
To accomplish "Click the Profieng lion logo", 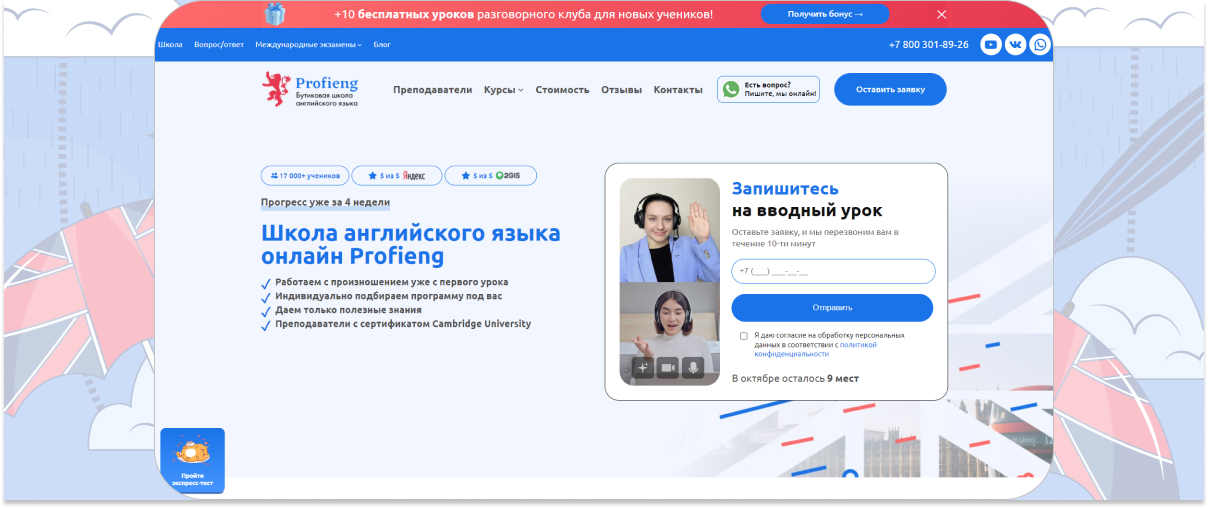I will 276,89.
